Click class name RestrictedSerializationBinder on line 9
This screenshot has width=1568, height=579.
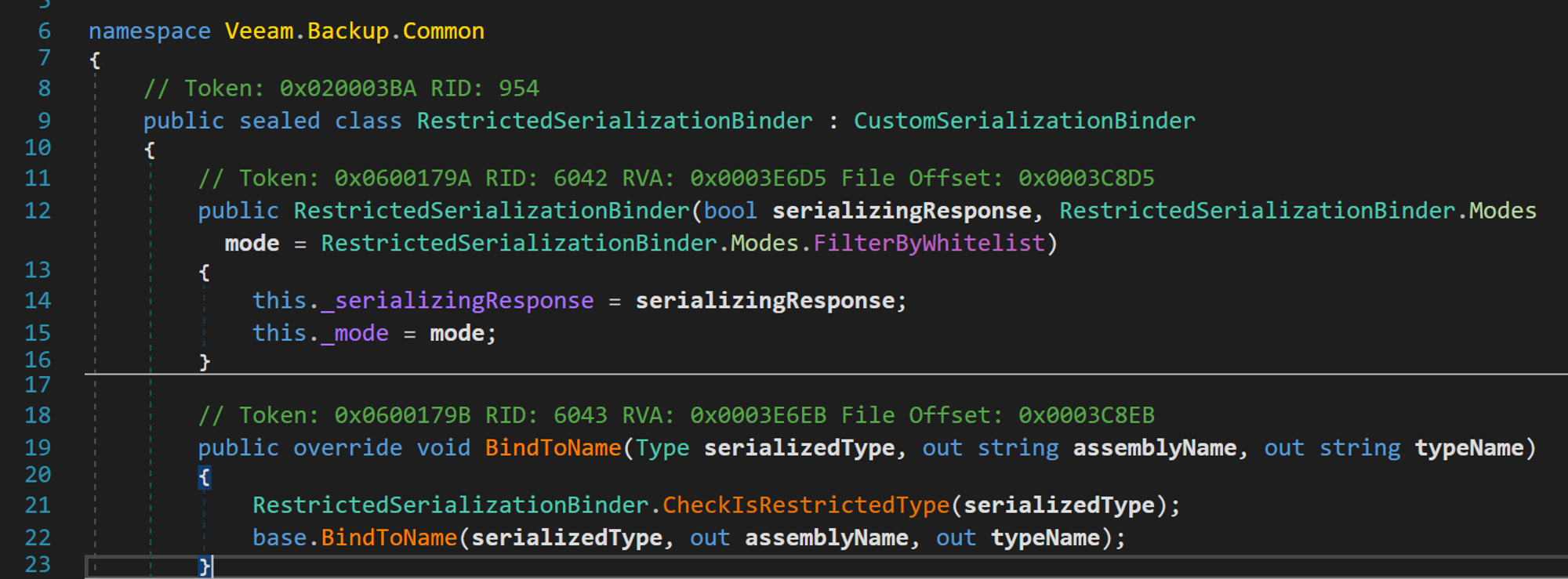coord(615,121)
